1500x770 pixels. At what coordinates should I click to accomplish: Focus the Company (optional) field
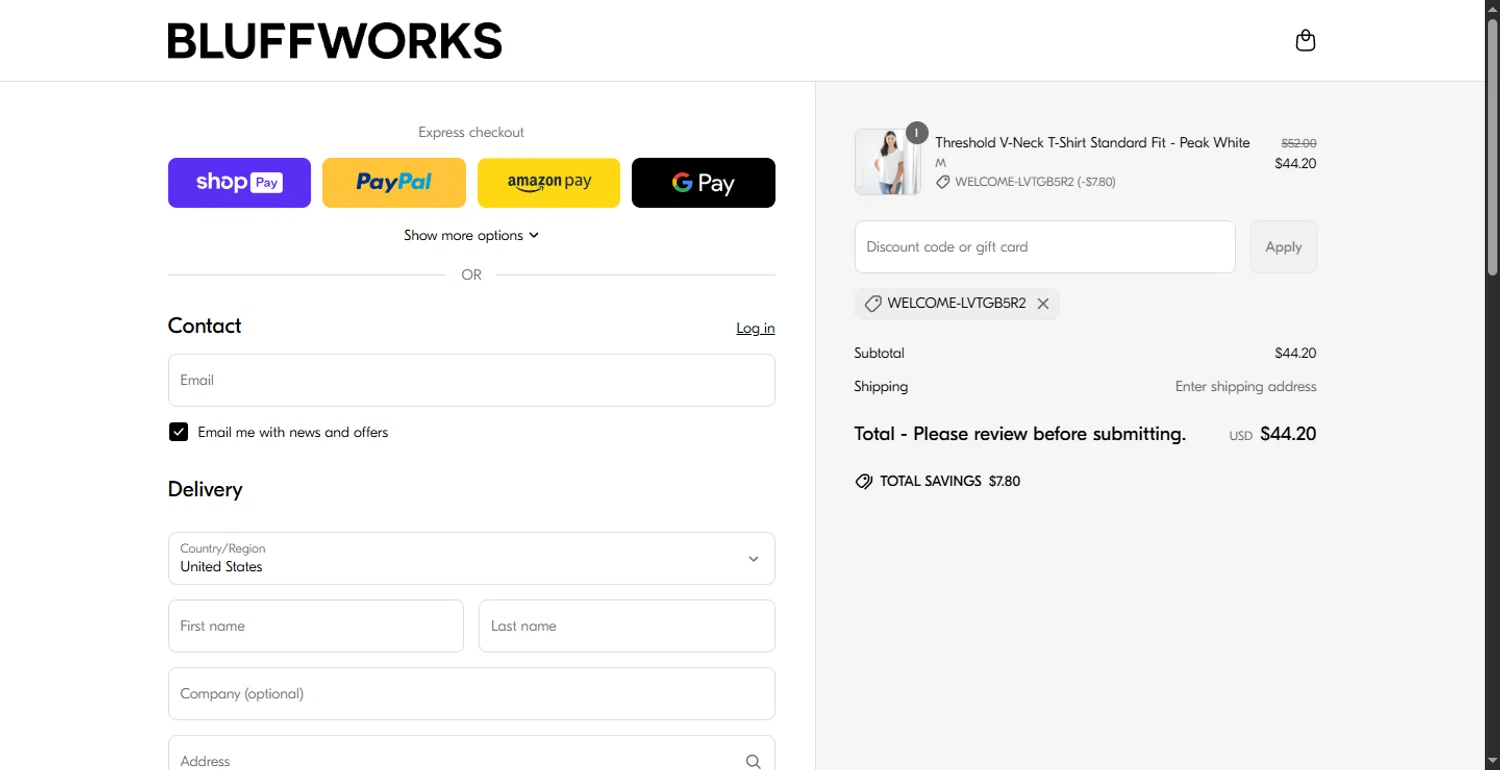pyautogui.click(x=471, y=694)
